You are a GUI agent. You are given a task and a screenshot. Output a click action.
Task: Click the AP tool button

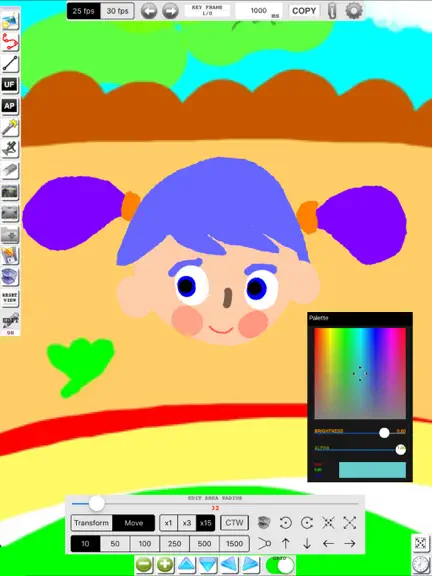tap(10, 106)
